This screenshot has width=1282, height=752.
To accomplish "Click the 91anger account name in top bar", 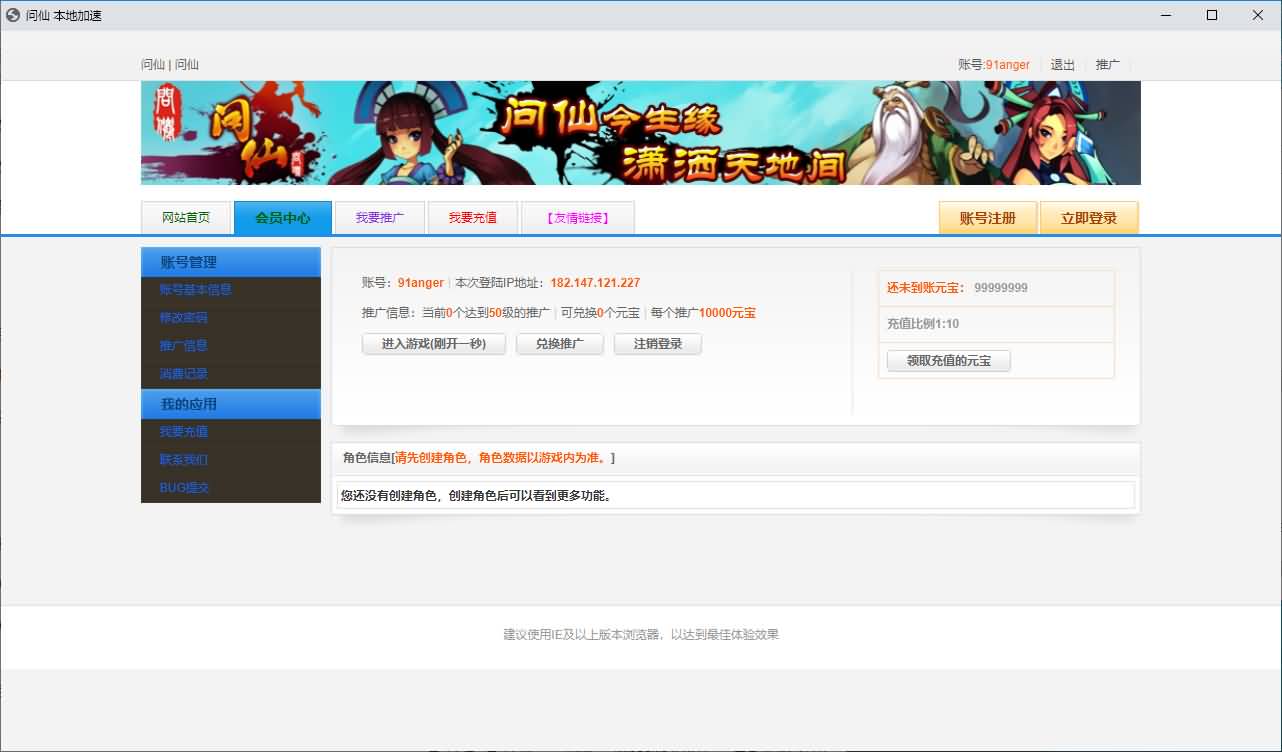I will point(1008,65).
